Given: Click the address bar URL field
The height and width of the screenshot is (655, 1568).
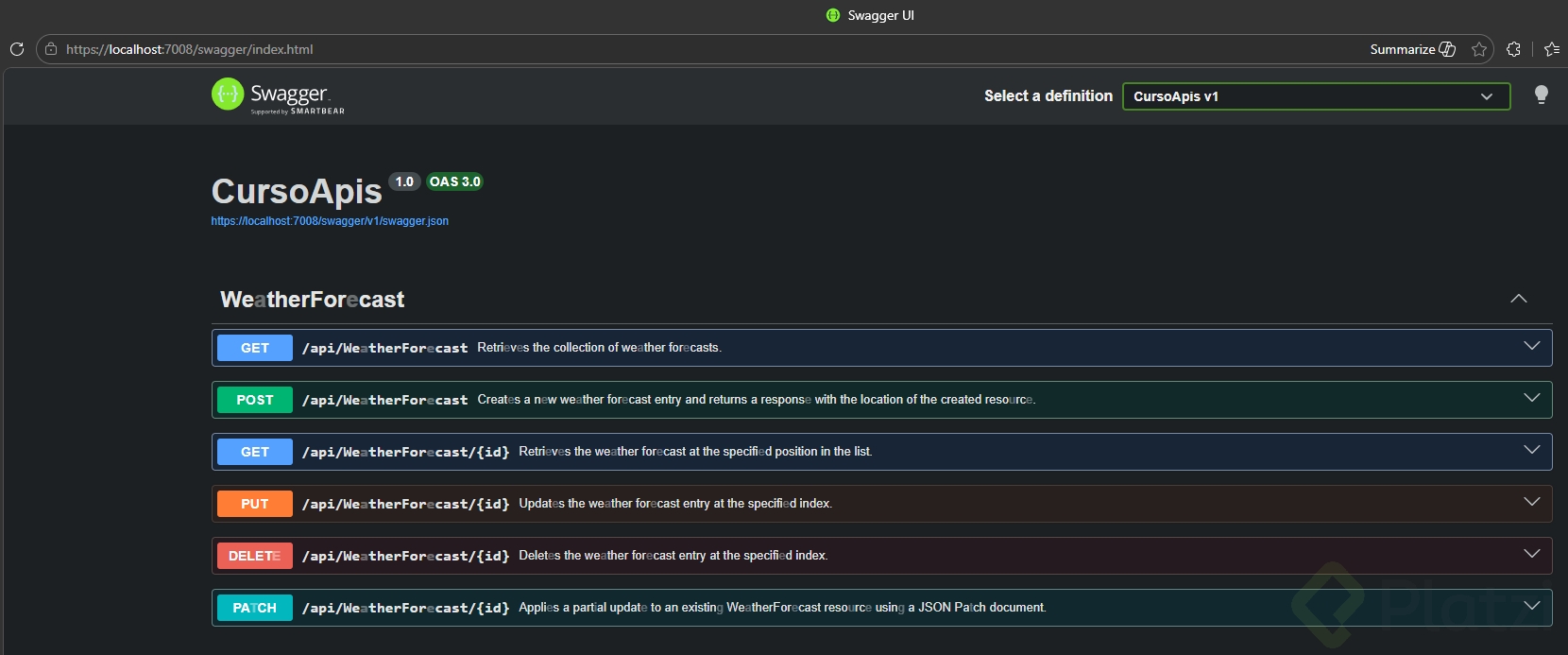Looking at the screenshot, I should (567, 49).
